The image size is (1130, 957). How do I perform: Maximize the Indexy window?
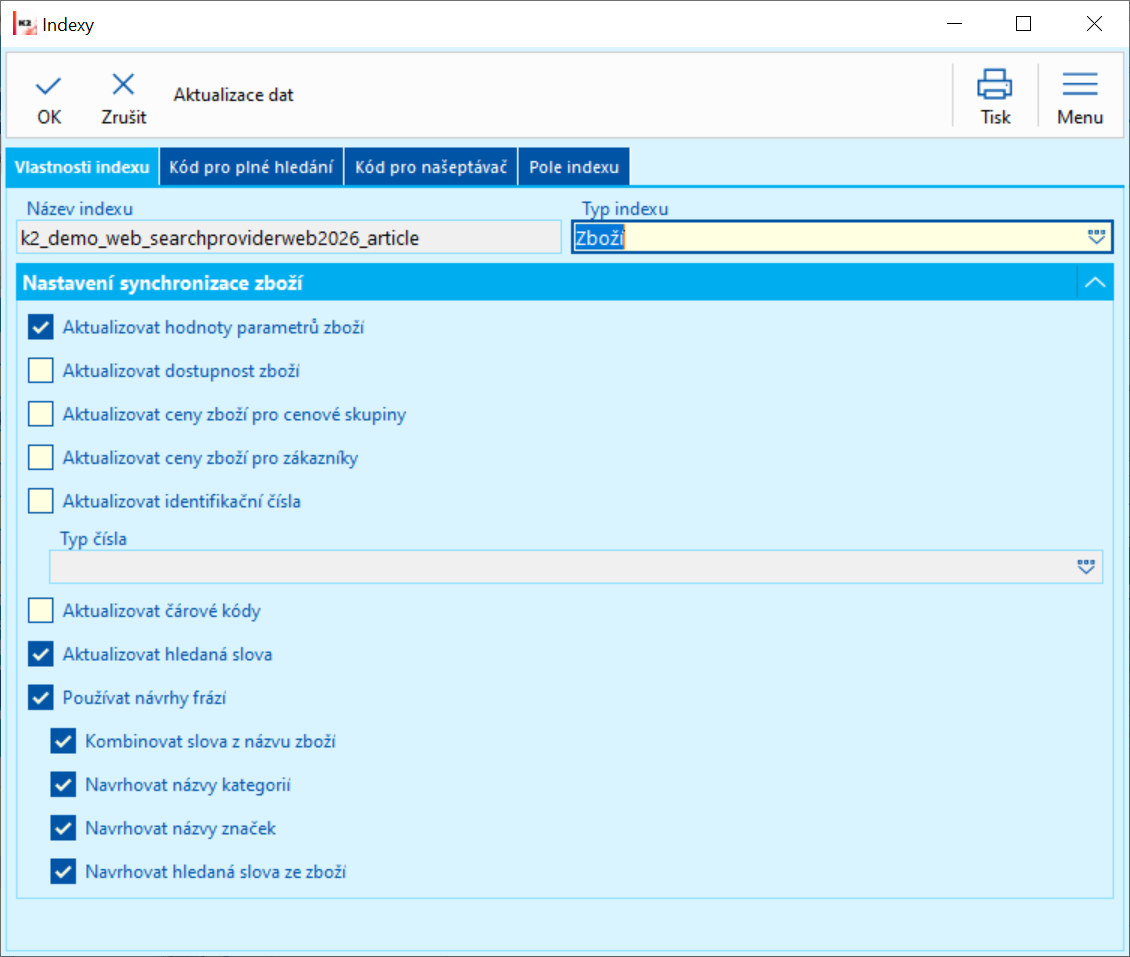pos(1023,24)
